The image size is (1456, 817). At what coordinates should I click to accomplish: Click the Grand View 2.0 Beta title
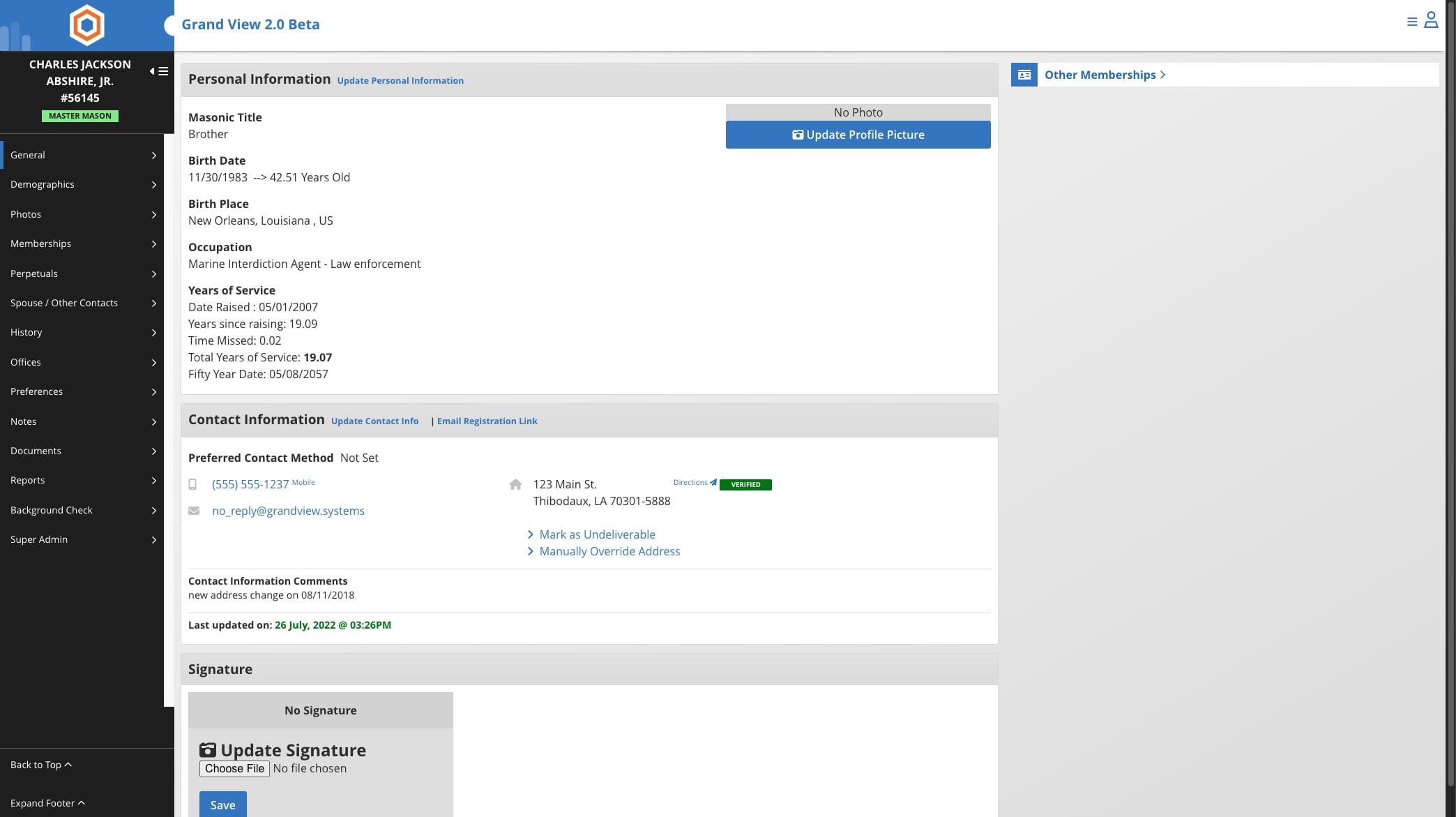click(x=250, y=24)
